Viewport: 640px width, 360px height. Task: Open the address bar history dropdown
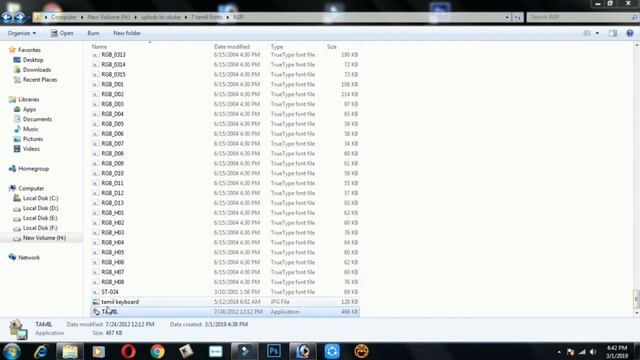point(507,18)
